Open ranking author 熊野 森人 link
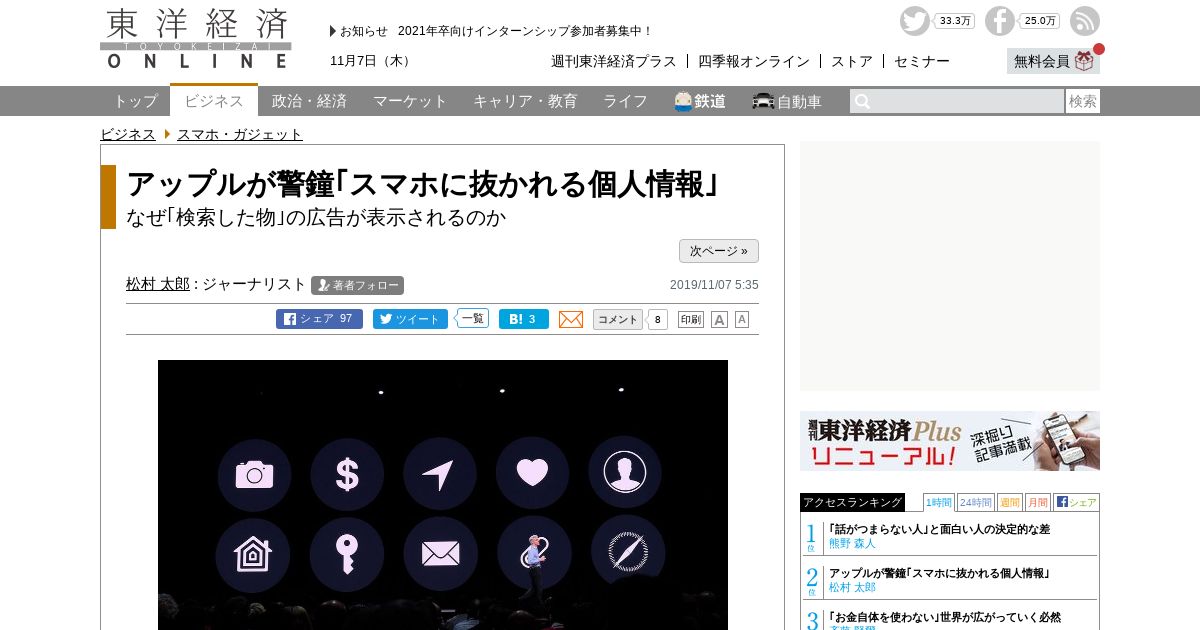This screenshot has width=1200, height=630. tap(852, 543)
